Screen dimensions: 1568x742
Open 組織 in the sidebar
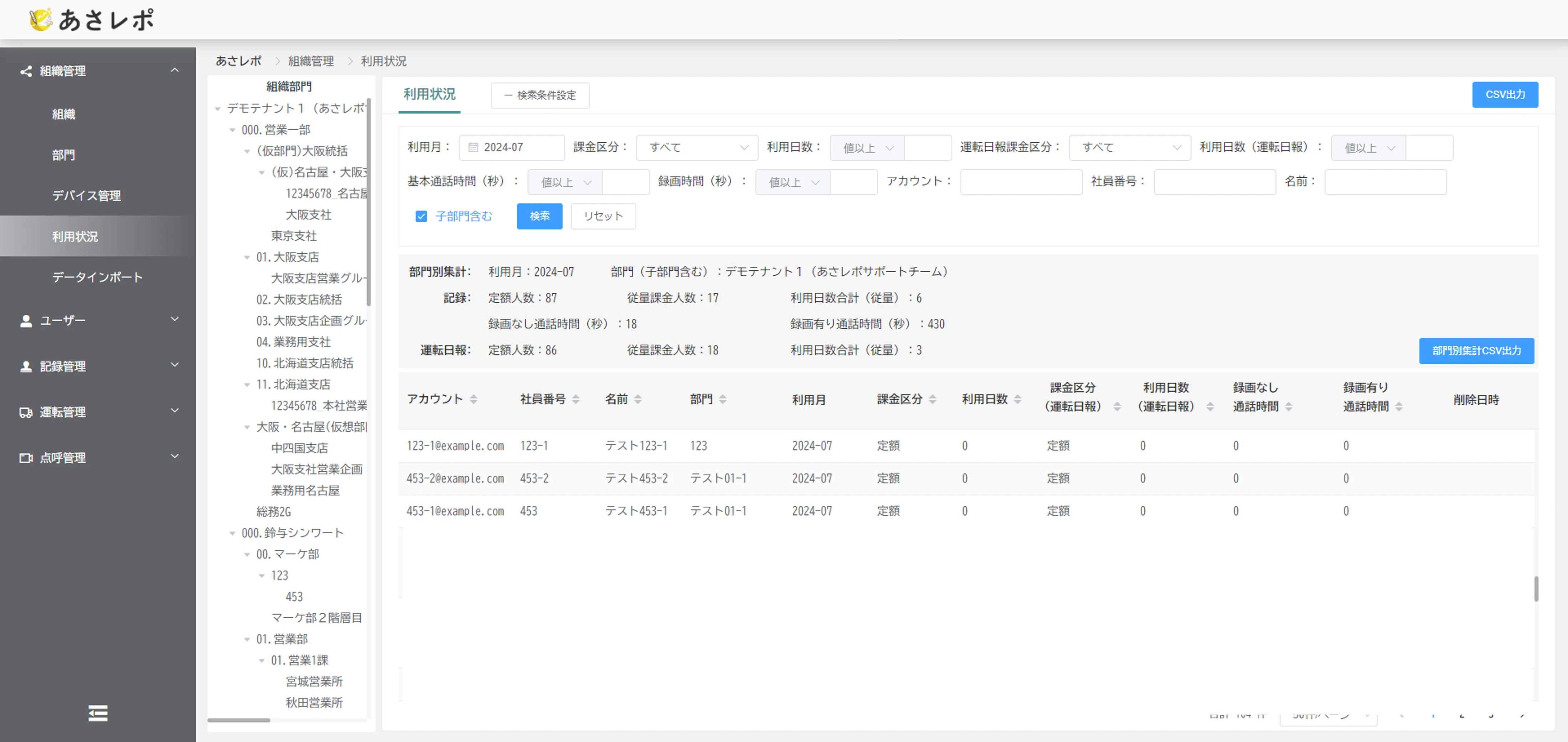click(63, 114)
